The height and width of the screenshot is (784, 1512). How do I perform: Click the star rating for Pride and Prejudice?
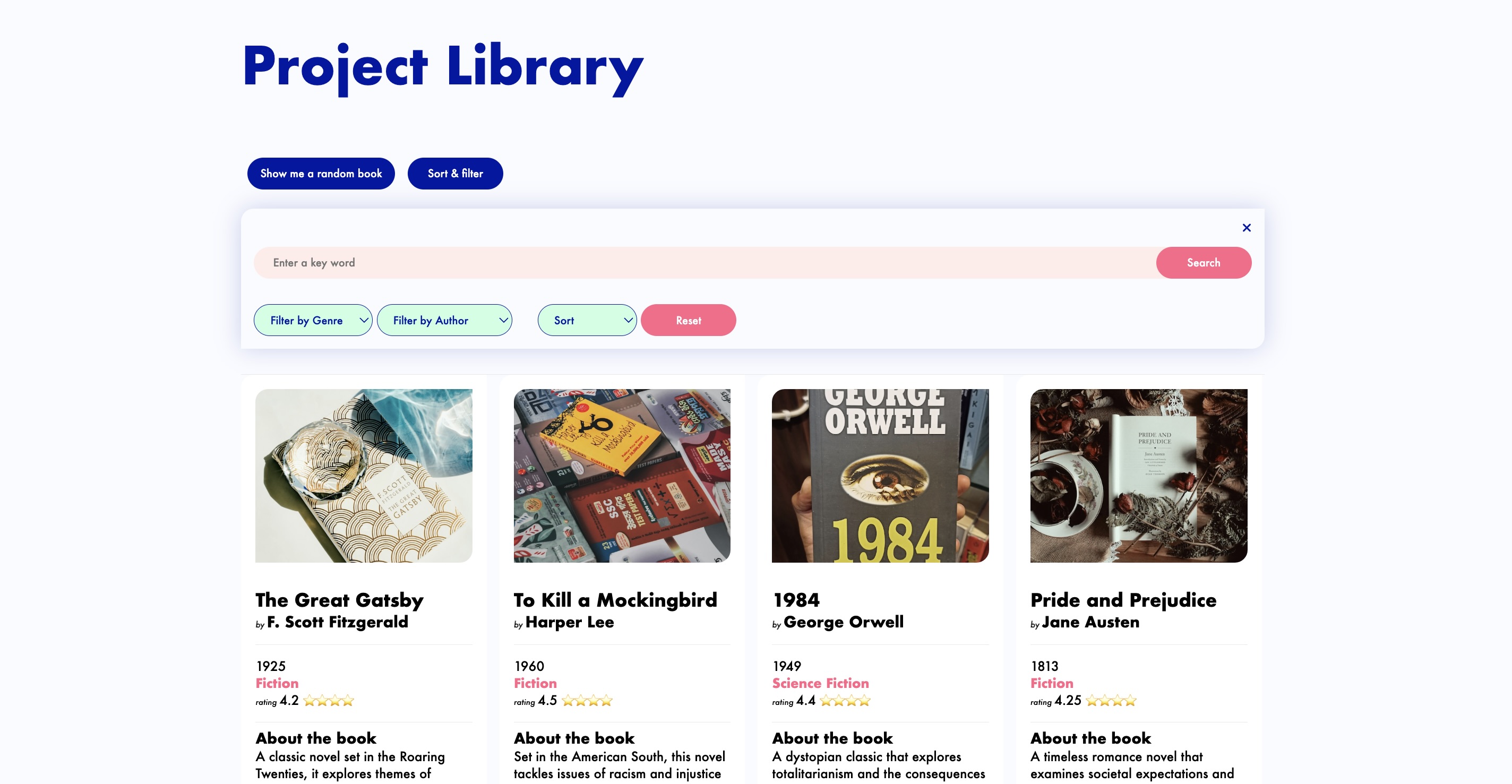1112,700
